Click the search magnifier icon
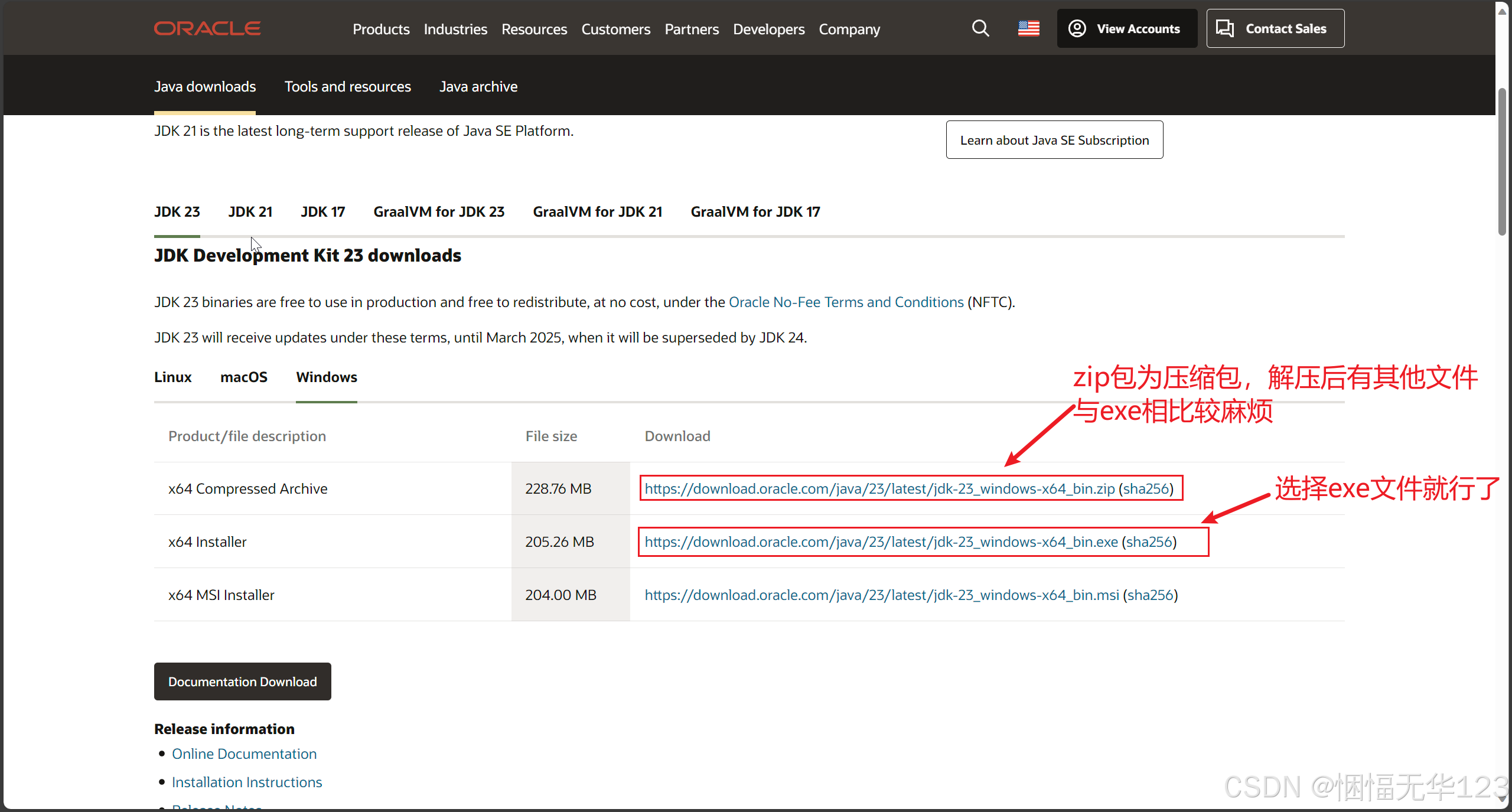 pos(980,28)
